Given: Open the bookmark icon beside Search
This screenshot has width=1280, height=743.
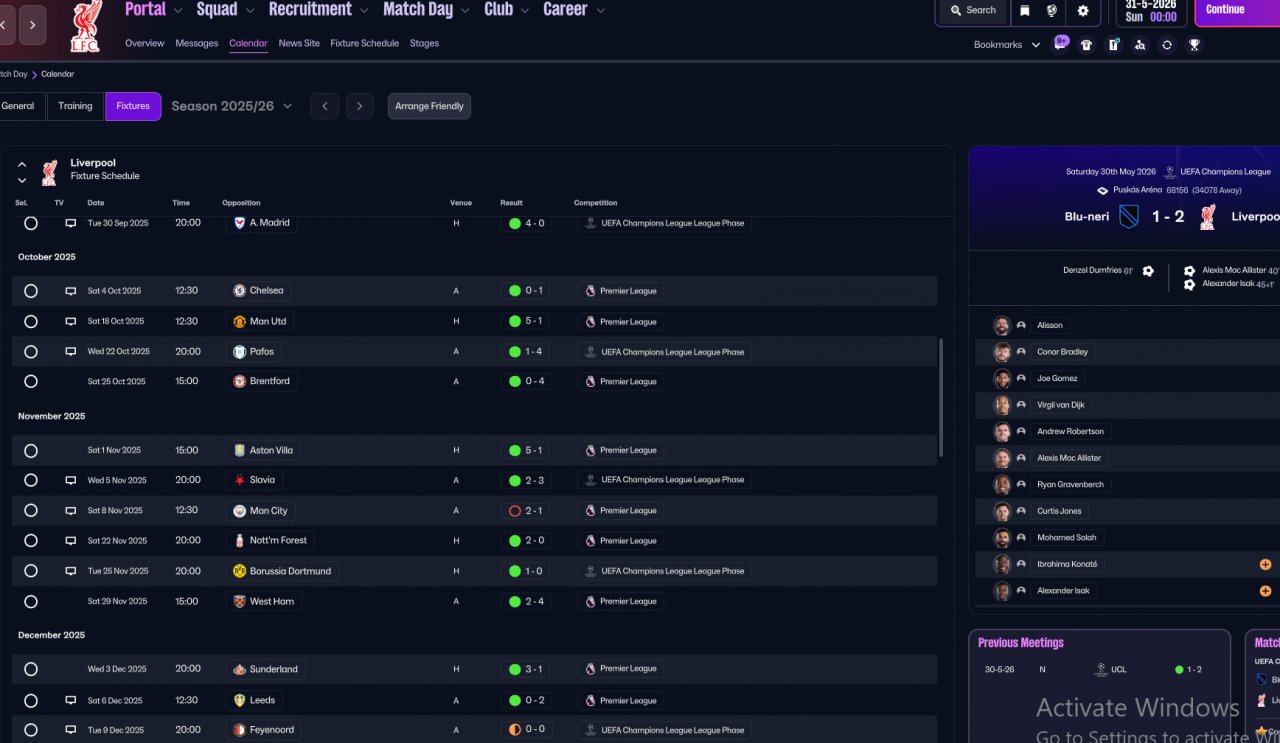Looking at the screenshot, I should 1025,10.
